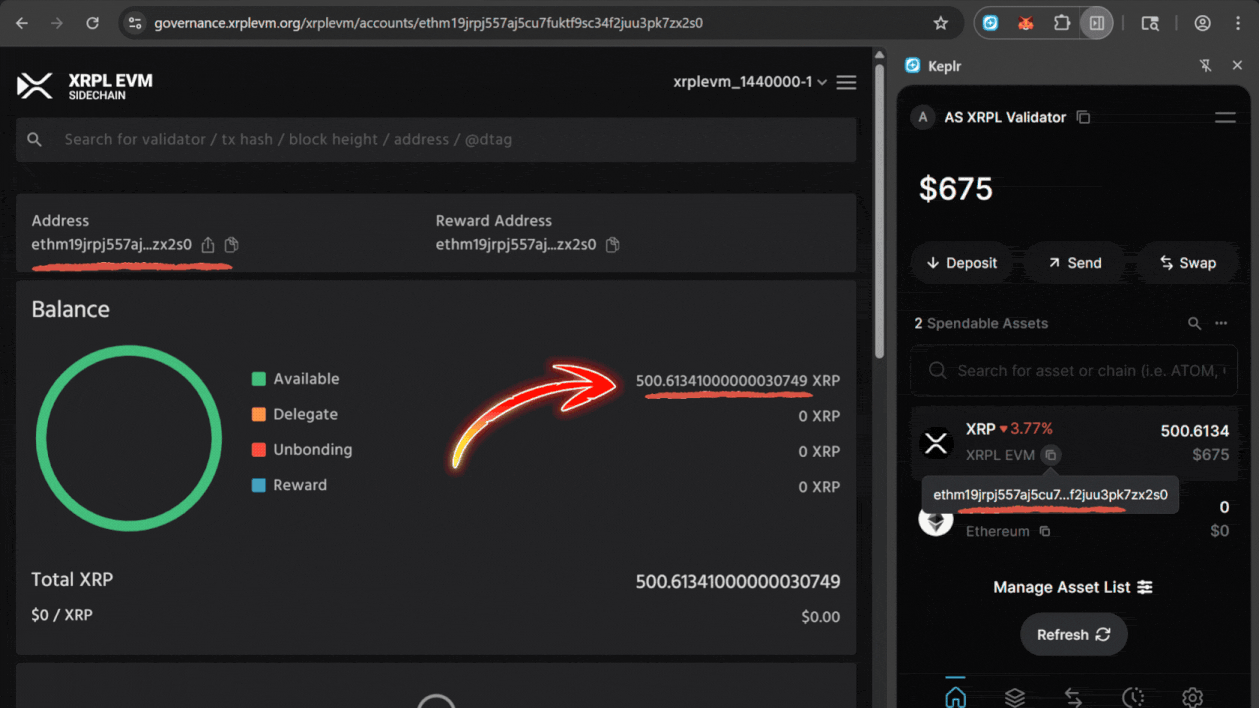Select the staking layers icon in Keplr
The width and height of the screenshot is (1259, 708).
[x=1014, y=697]
